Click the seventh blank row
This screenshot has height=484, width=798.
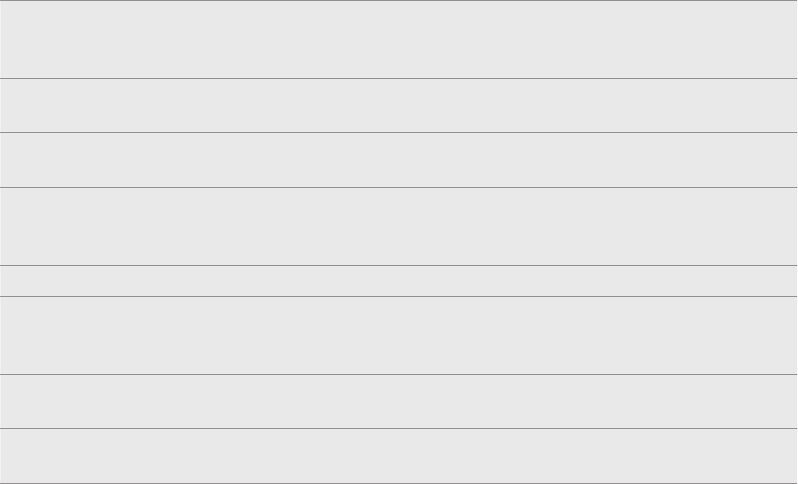399,402
